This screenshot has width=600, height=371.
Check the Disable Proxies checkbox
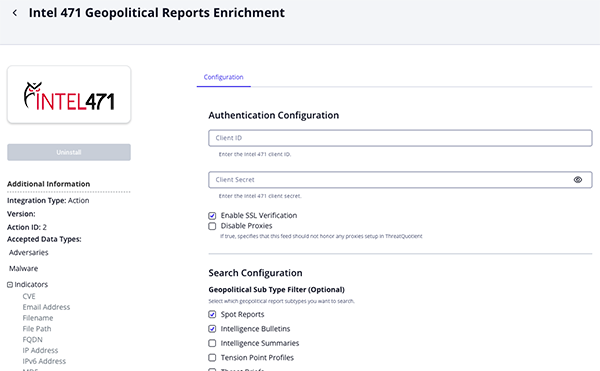pyautogui.click(x=212, y=226)
